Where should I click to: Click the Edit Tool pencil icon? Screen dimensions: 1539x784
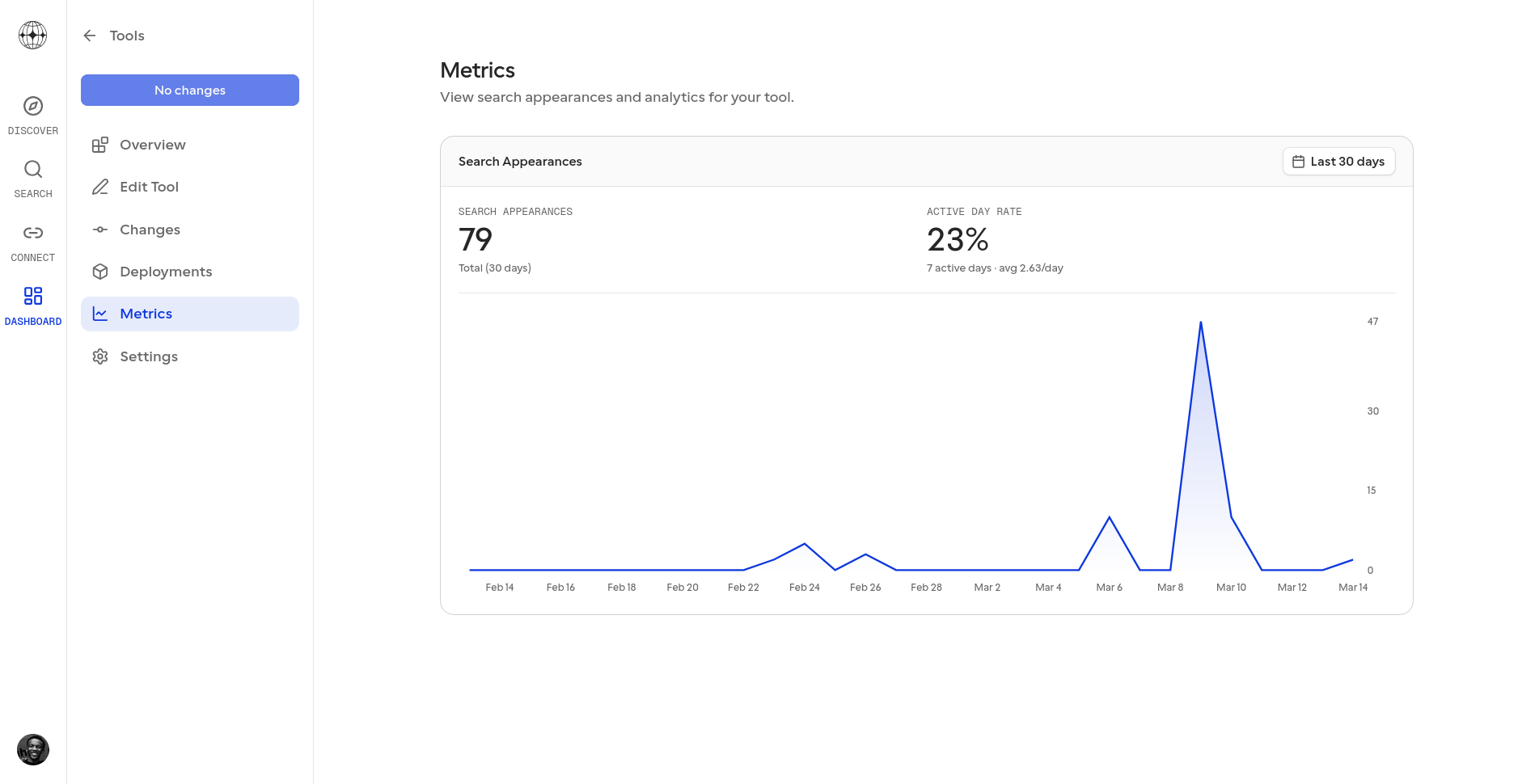(x=100, y=187)
